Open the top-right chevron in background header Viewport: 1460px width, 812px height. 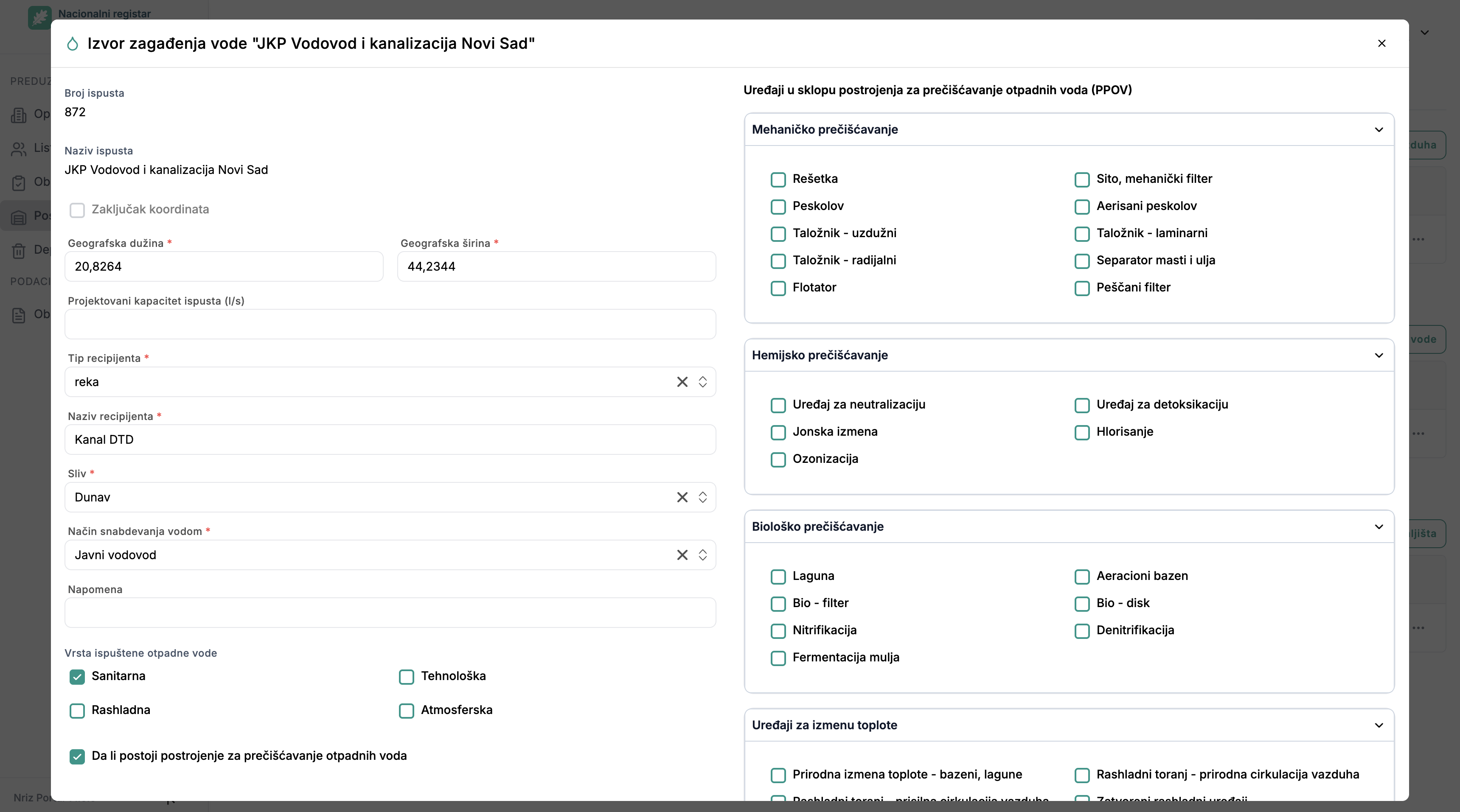coord(1424,33)
